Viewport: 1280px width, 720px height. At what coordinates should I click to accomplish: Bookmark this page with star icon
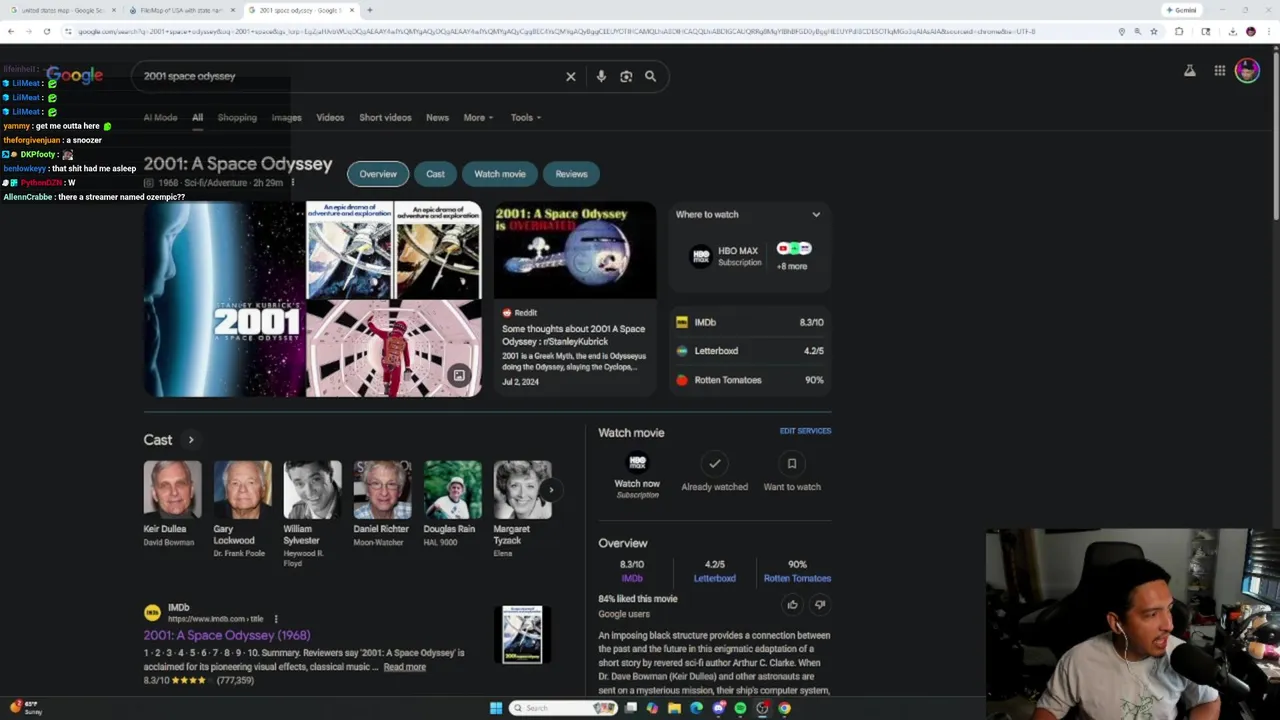pyautogui.click(x=1154, y=31)
